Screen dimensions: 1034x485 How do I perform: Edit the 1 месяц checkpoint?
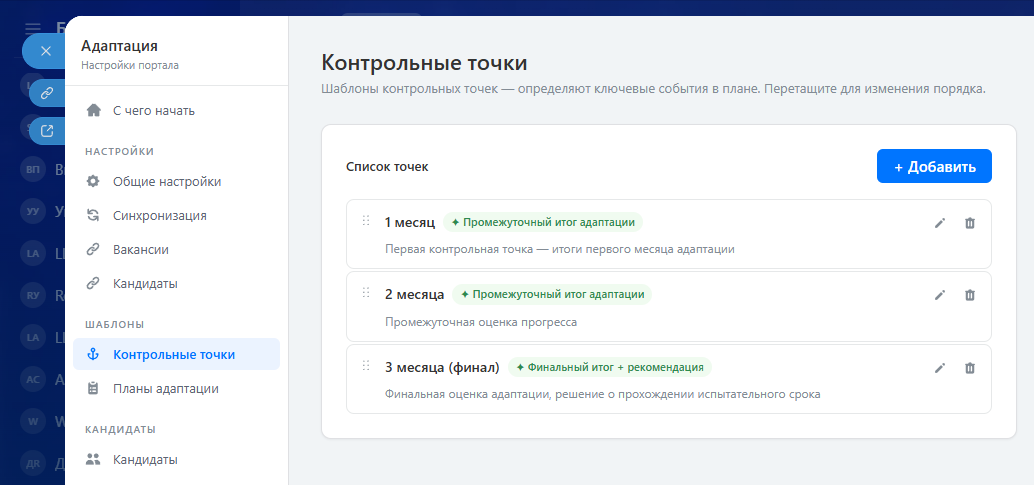[940, 223]
